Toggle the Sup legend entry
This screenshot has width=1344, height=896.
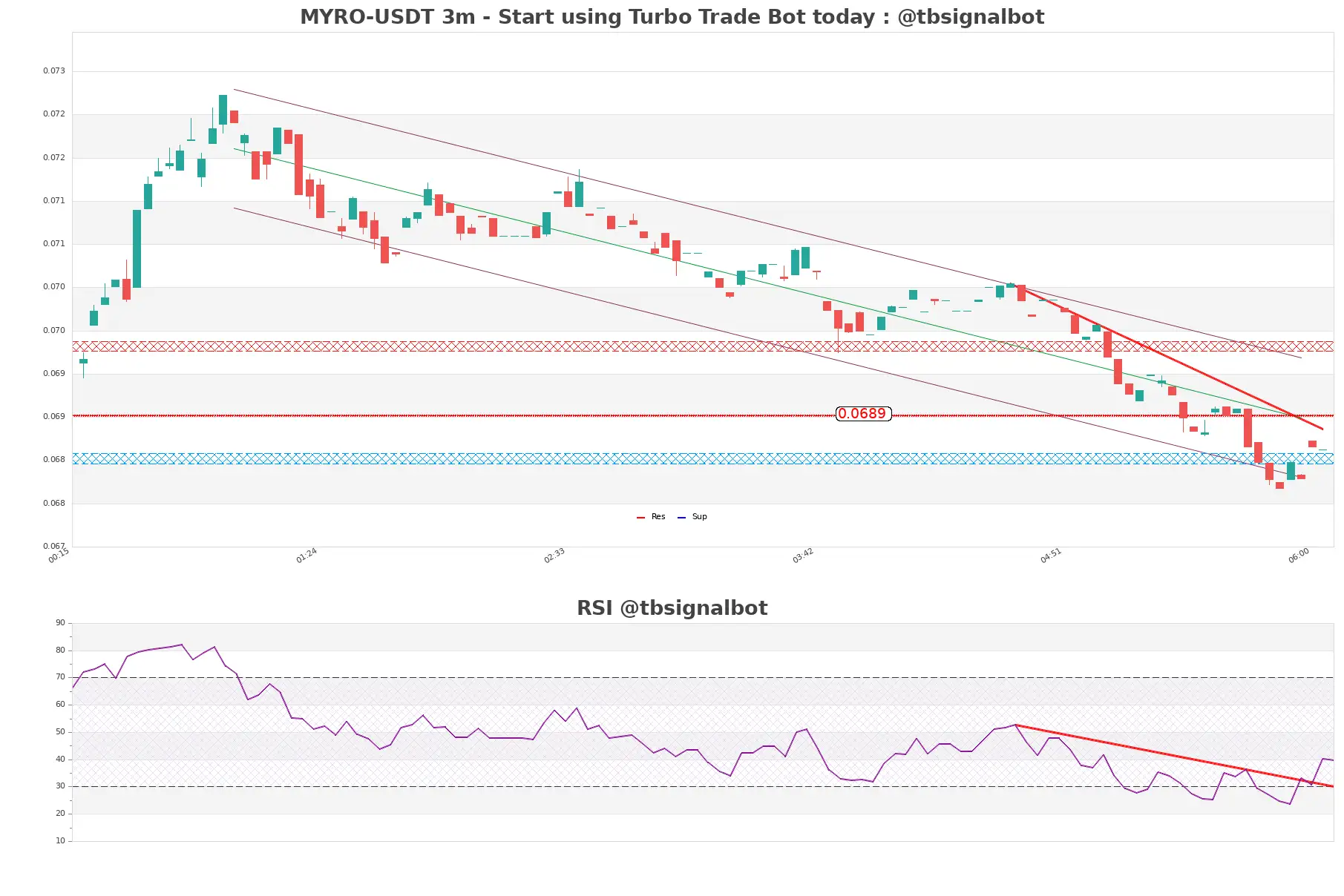click(699, 516)
